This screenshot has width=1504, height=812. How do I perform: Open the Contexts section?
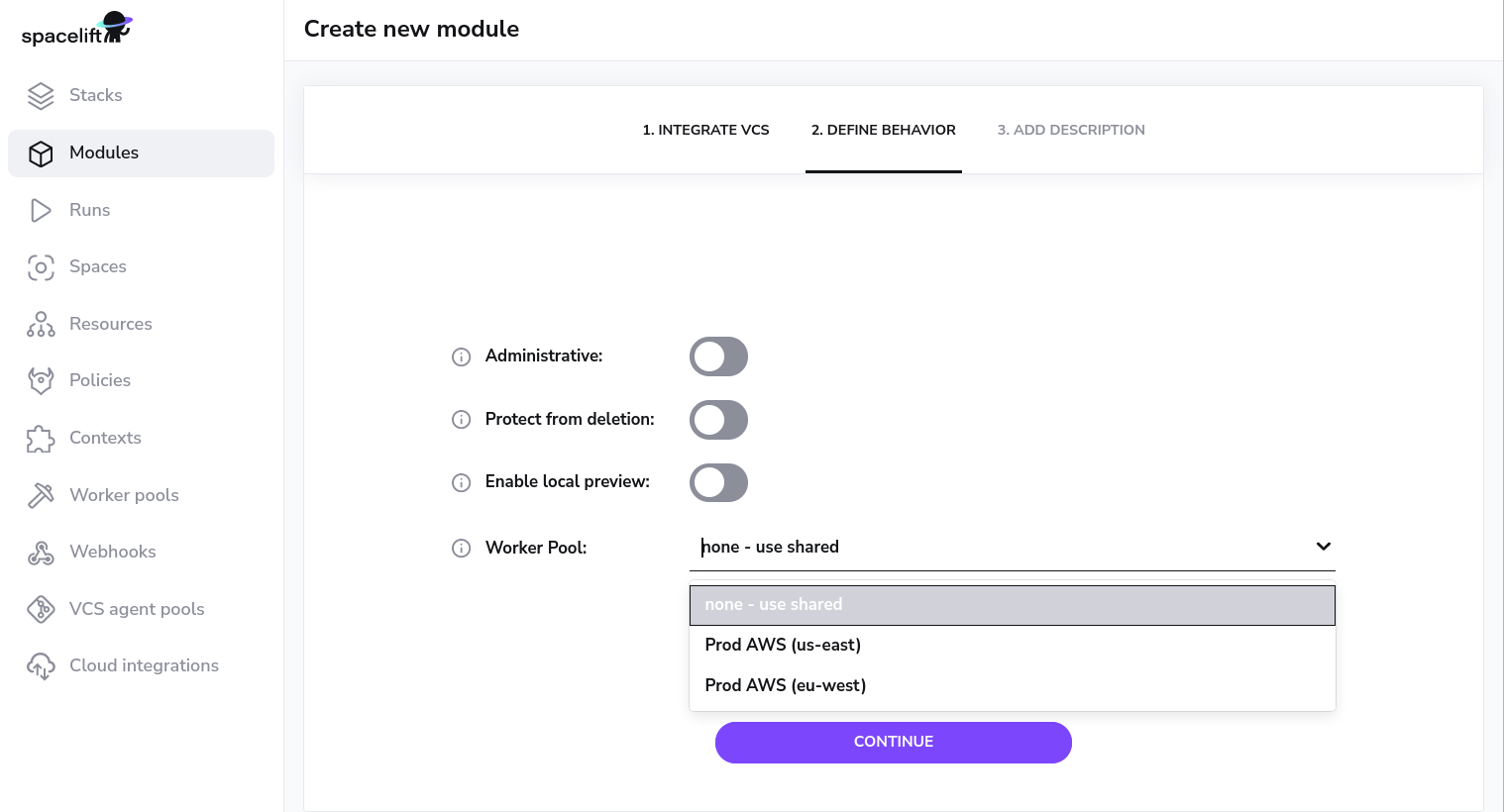105,438
